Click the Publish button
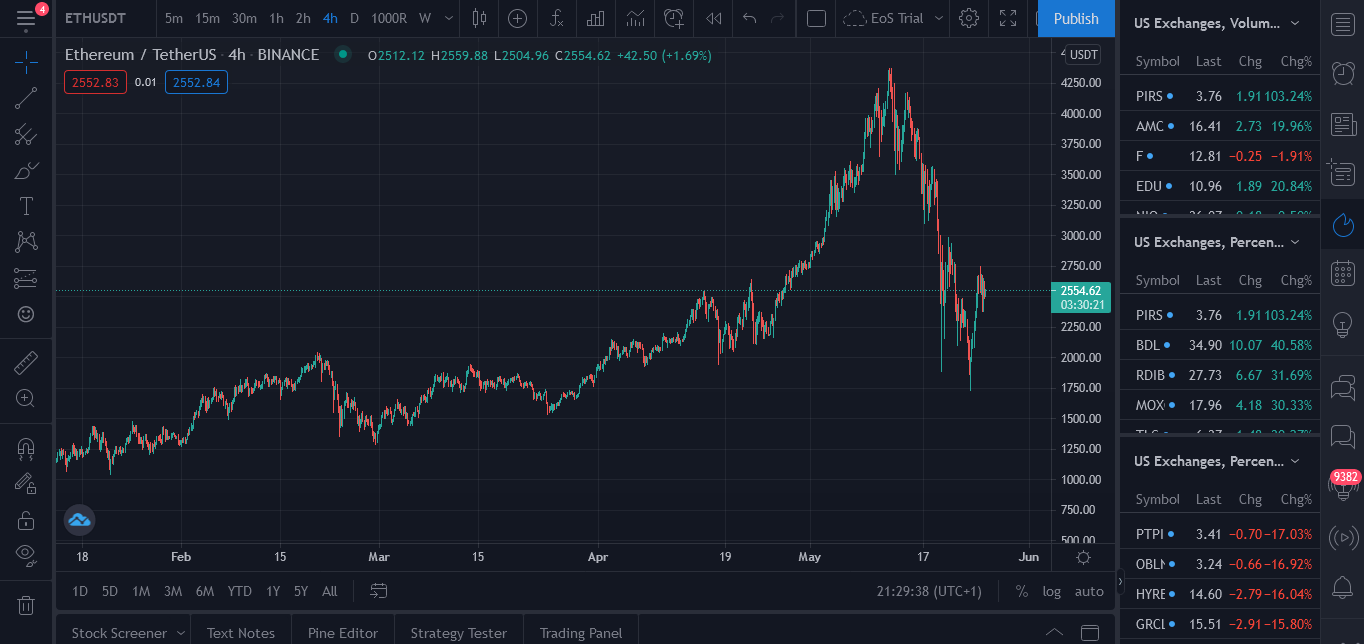 pyautogui.click(x=1076, y=18)
